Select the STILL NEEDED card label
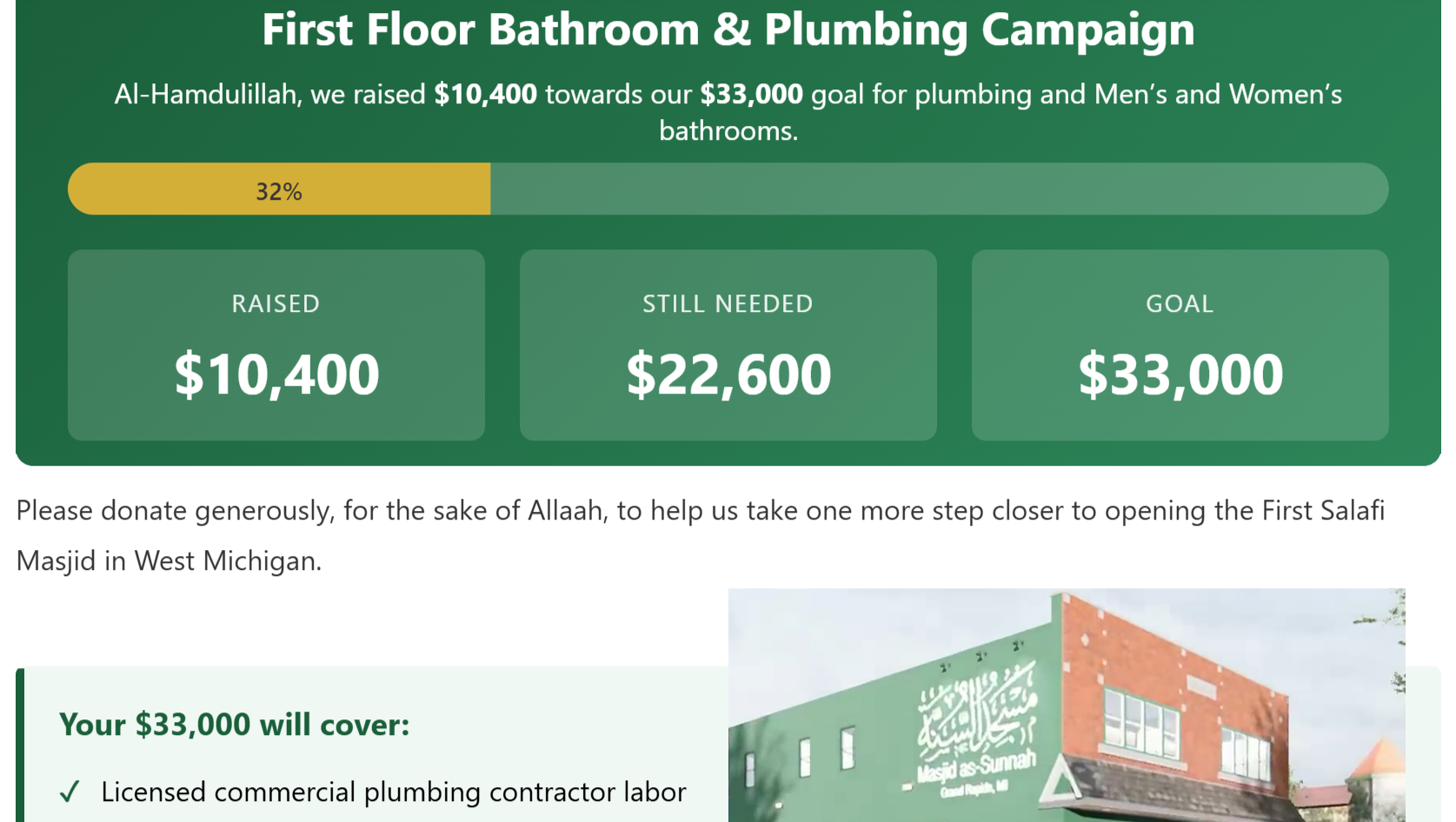Viewport: 1456px width, 822px height. (x=728, y=303)
